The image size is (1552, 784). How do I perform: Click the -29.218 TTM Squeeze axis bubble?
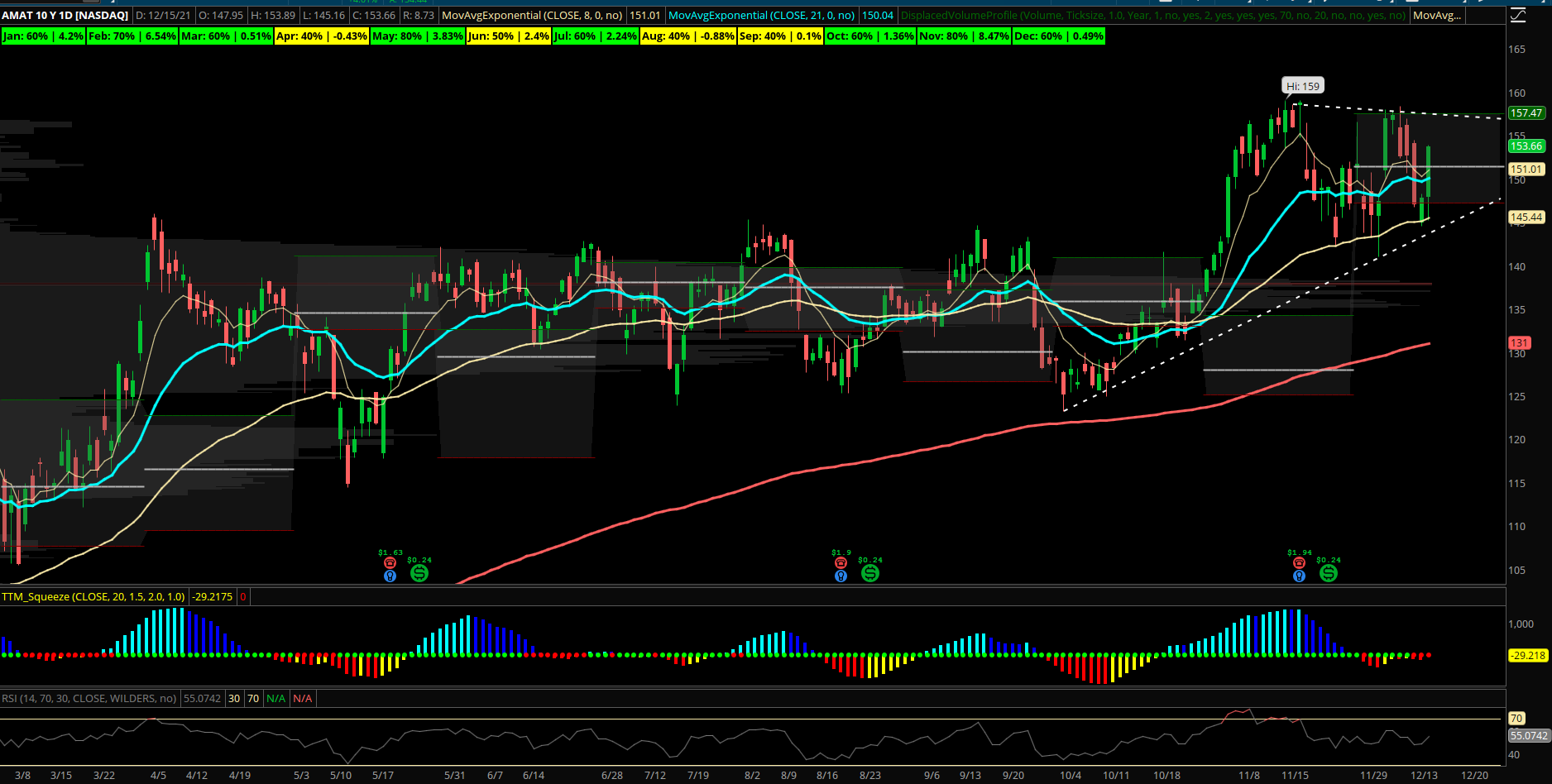click(x=1527, y=655)
